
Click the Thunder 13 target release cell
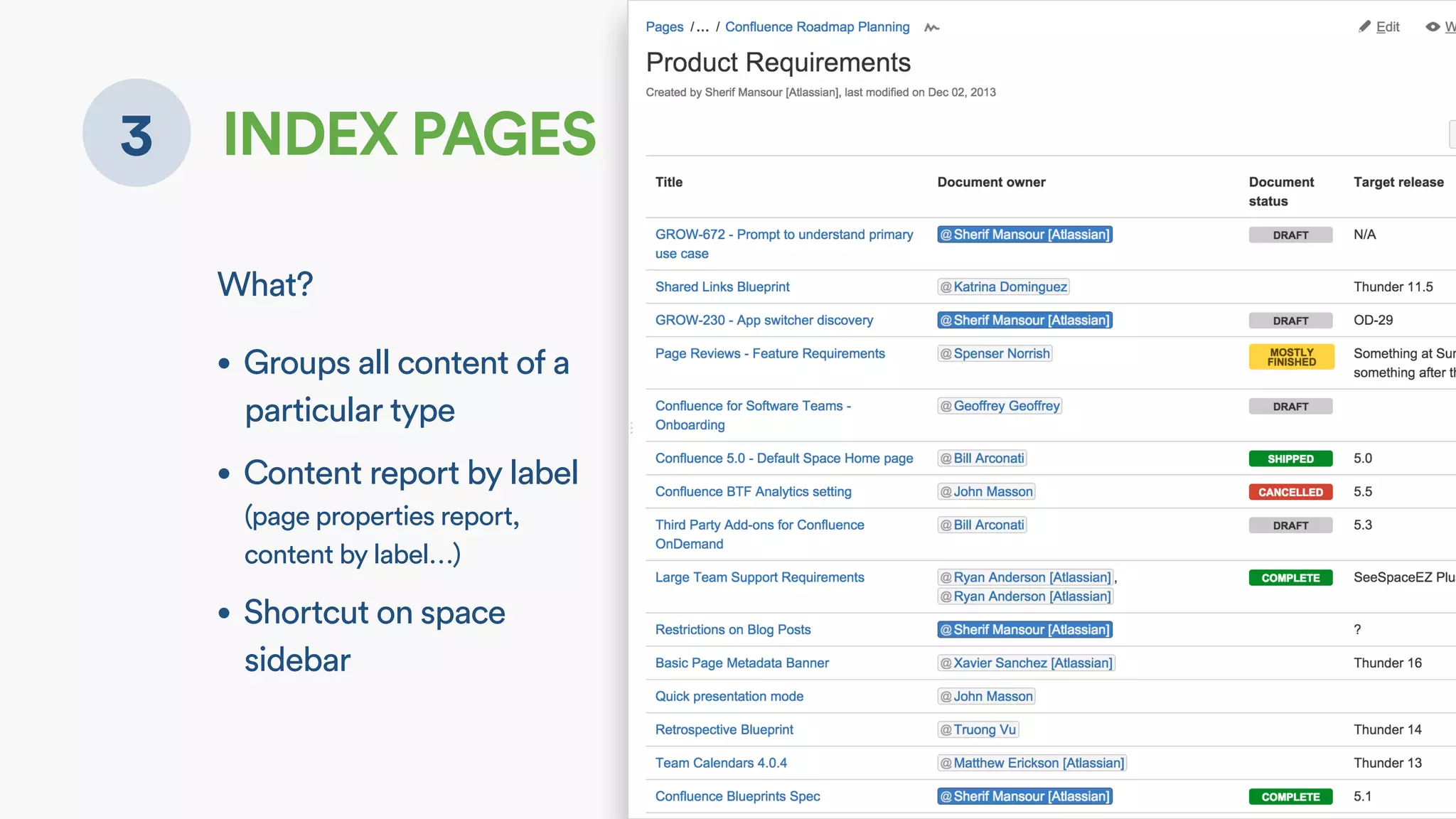(x=1387, y=763)
